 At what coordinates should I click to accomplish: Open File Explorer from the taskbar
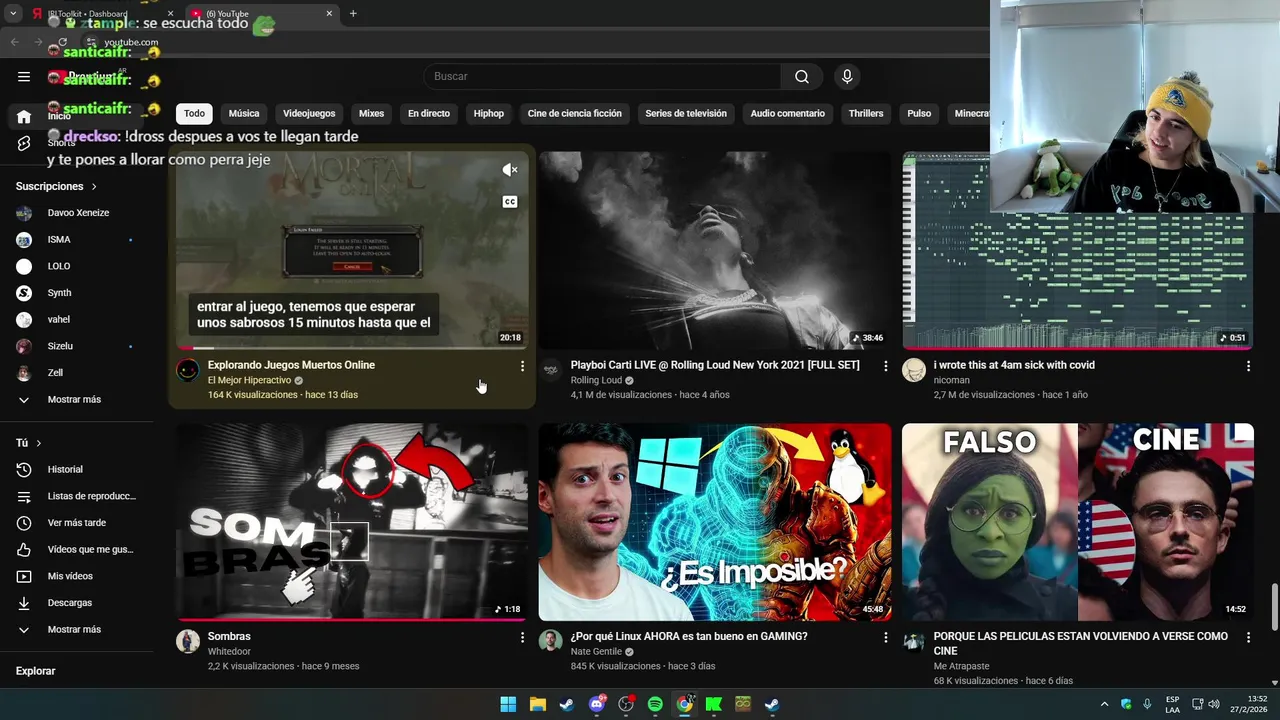(x=537, y=704)
